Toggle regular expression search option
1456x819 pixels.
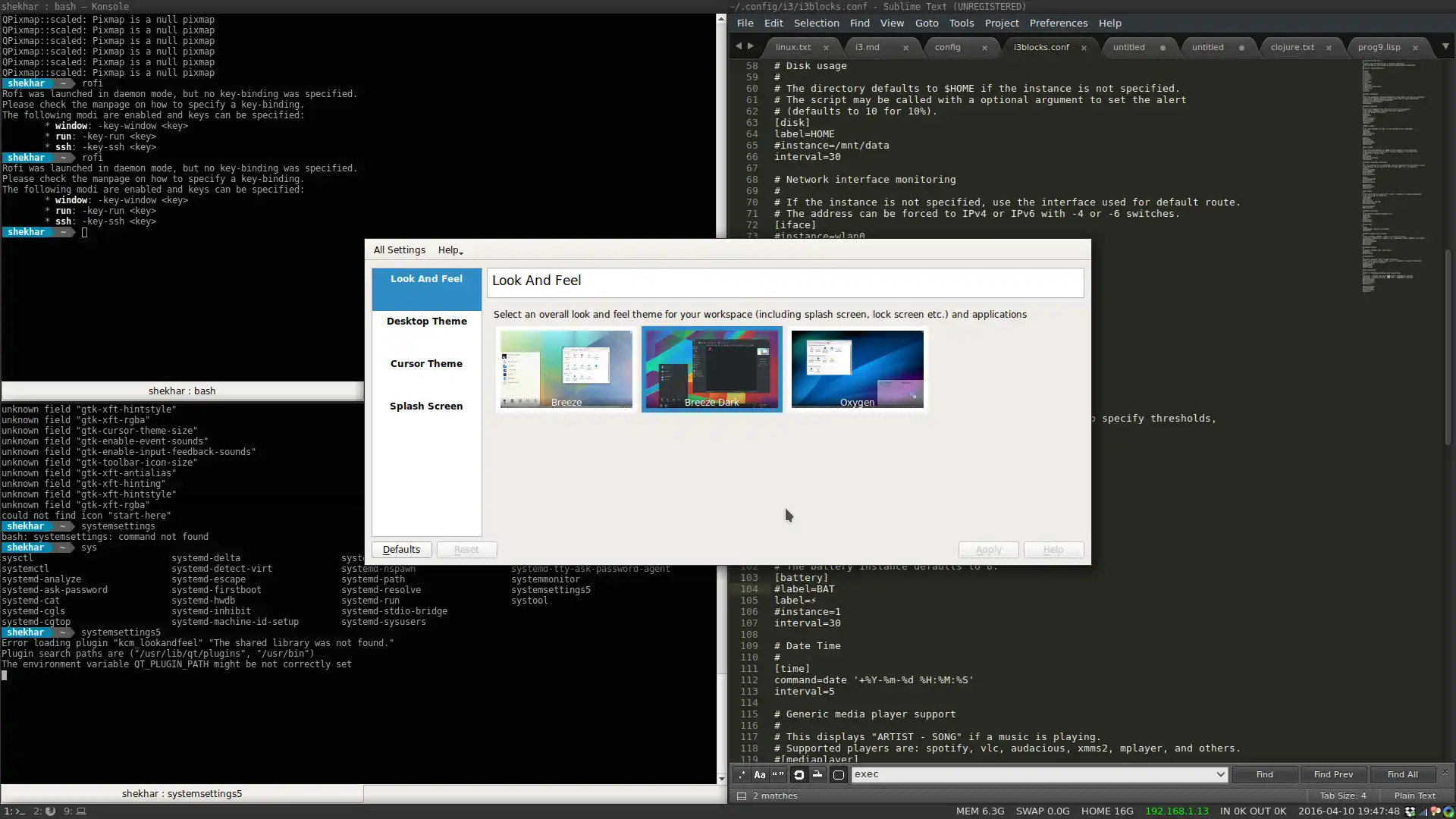point(742,774)
